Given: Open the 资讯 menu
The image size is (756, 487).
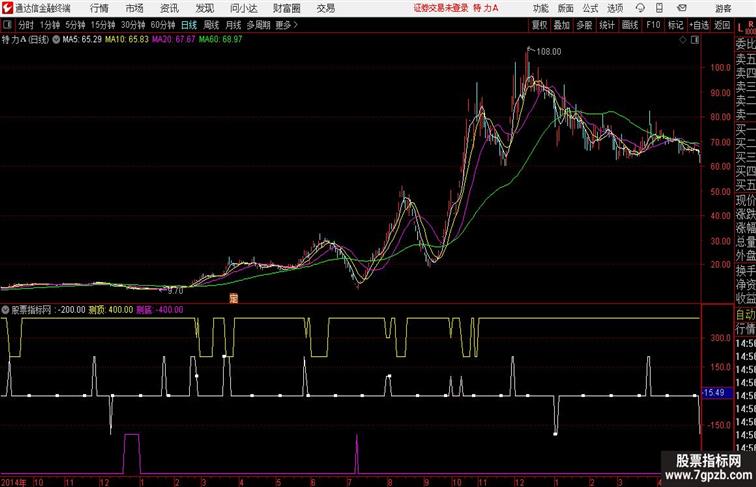Looking at the screenshot, I should (169, 8).
